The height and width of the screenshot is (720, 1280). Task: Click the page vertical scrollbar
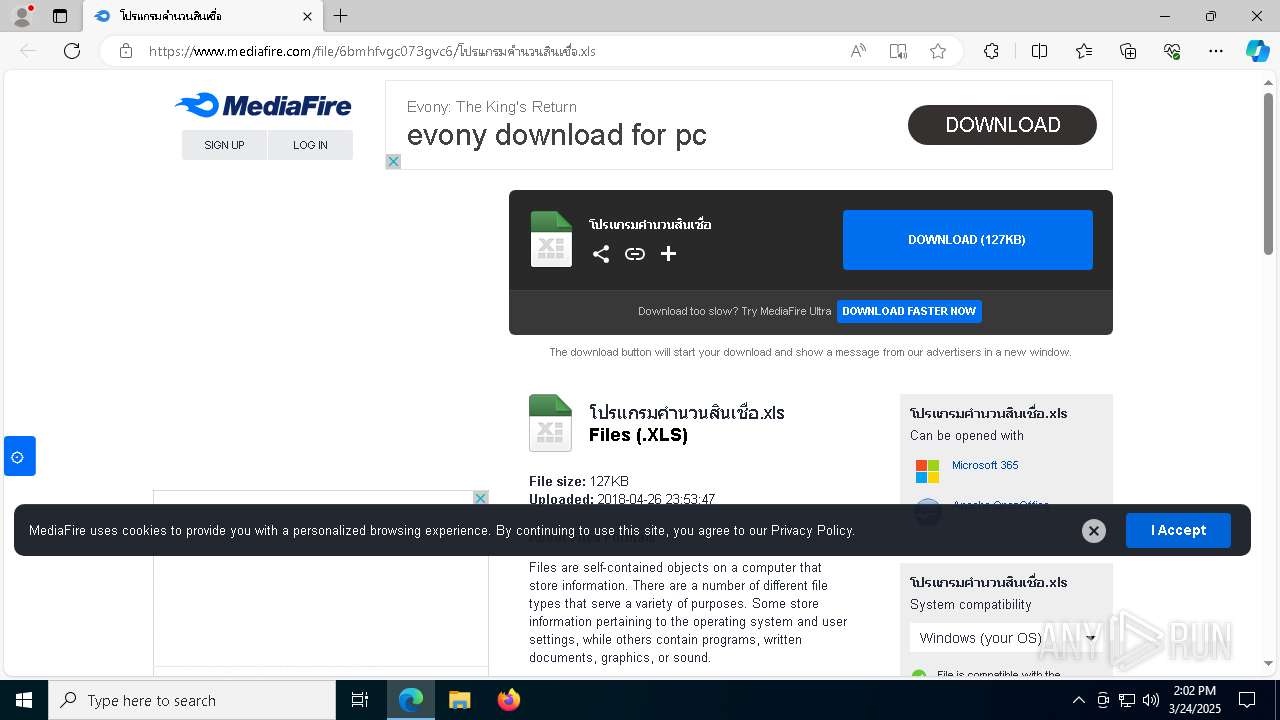point(1268,175)
